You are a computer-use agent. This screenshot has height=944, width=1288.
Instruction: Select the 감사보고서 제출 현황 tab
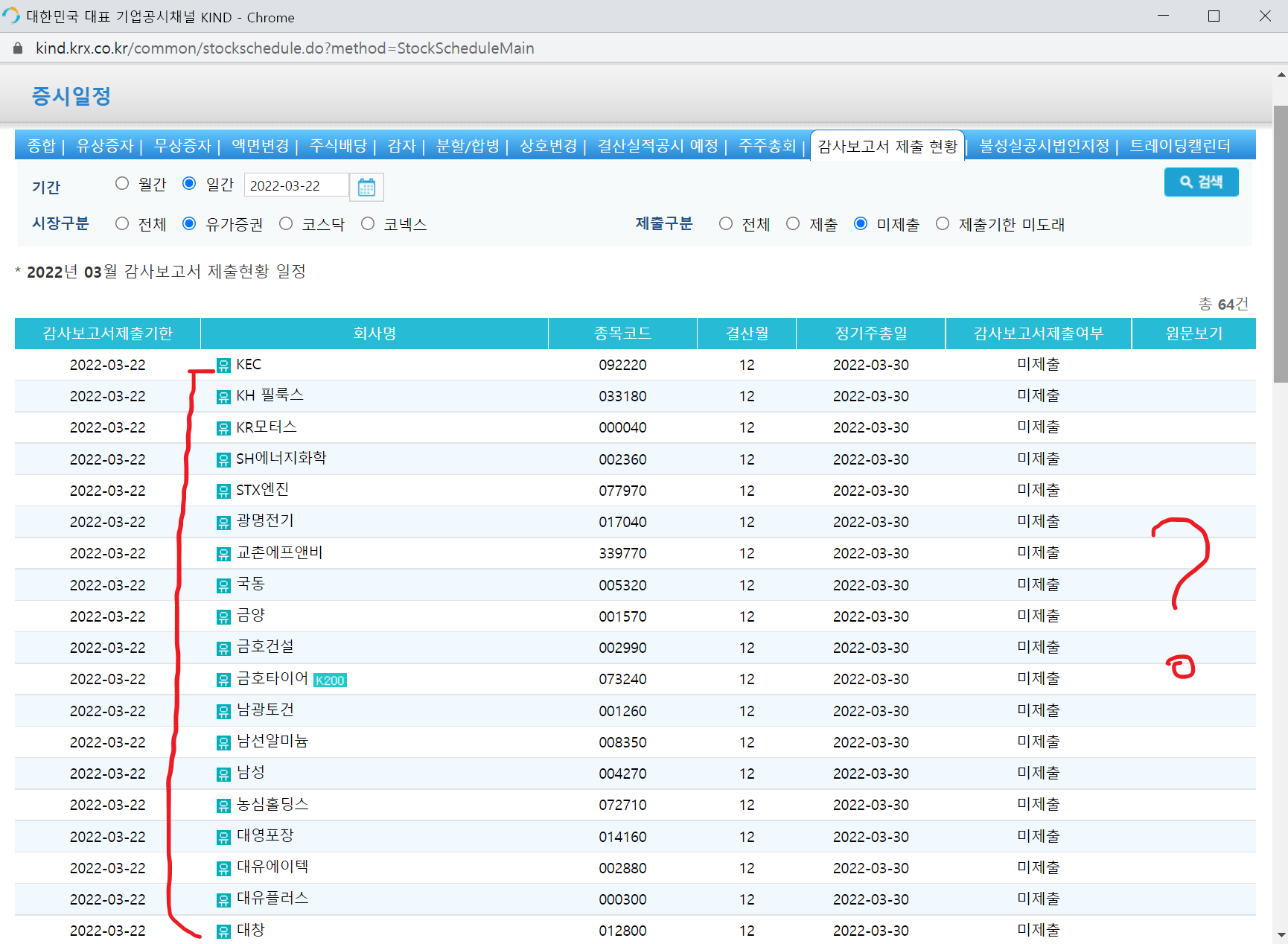tap(887, 146)
